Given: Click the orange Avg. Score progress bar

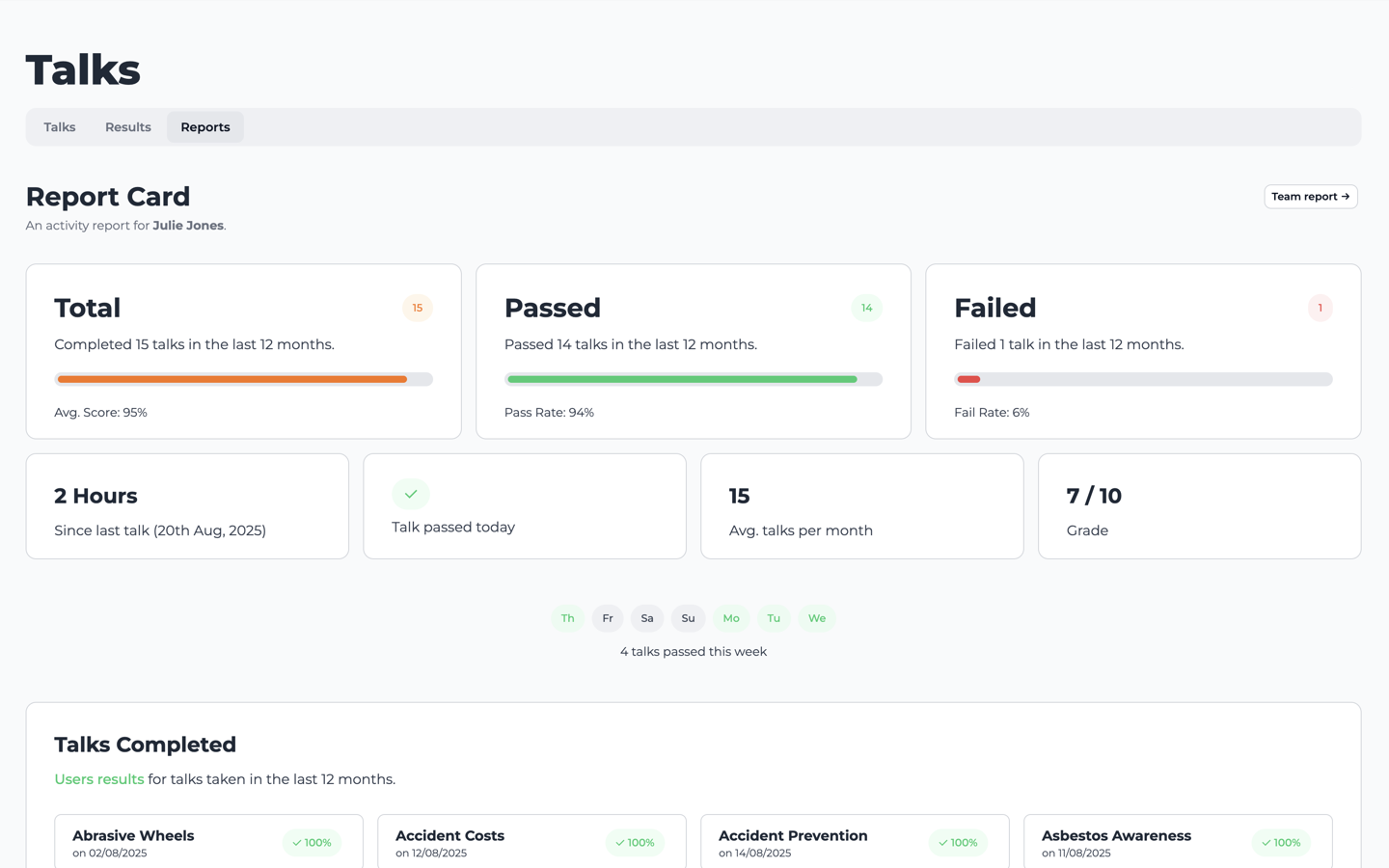Looking at the screenshot, I should pyautogui.click(x=231, y=380).
